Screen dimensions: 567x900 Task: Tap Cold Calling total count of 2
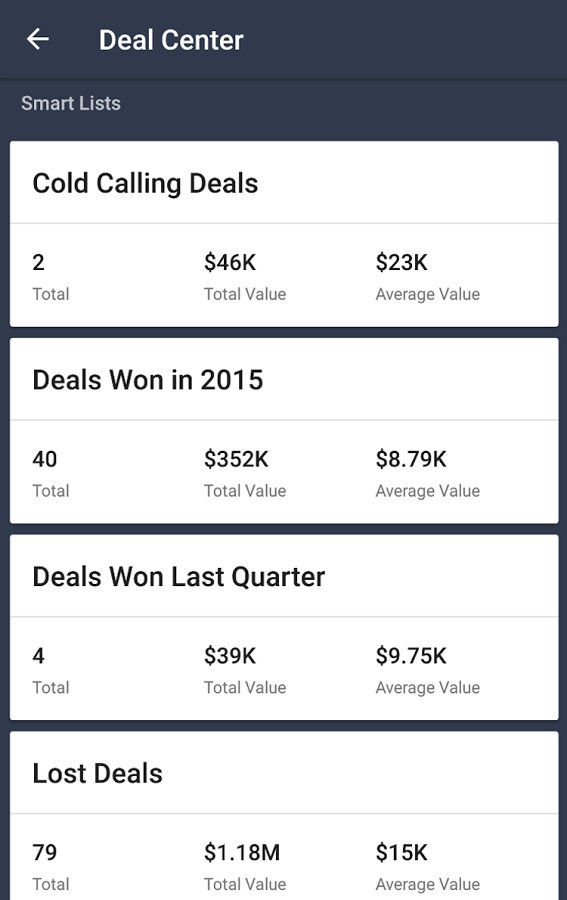(x=38, y=262)
